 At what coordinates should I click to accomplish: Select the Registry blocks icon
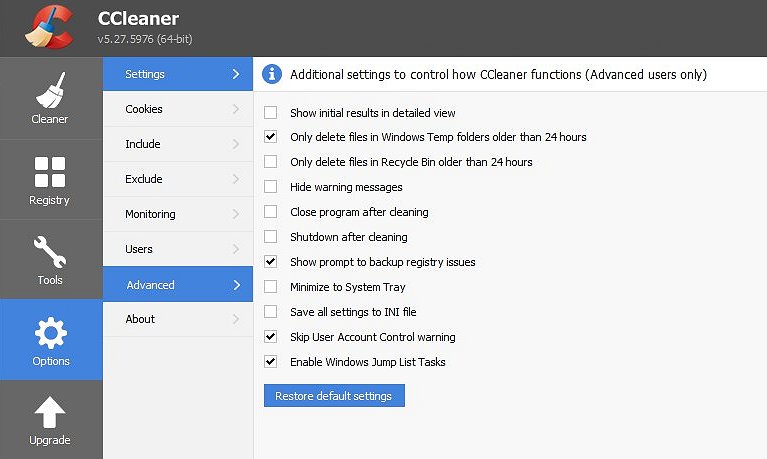tap(50, 172)
